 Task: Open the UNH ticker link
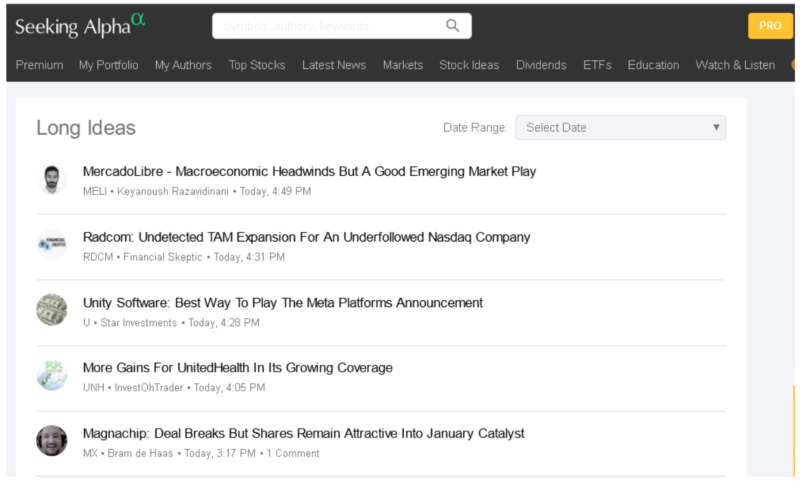93,388
